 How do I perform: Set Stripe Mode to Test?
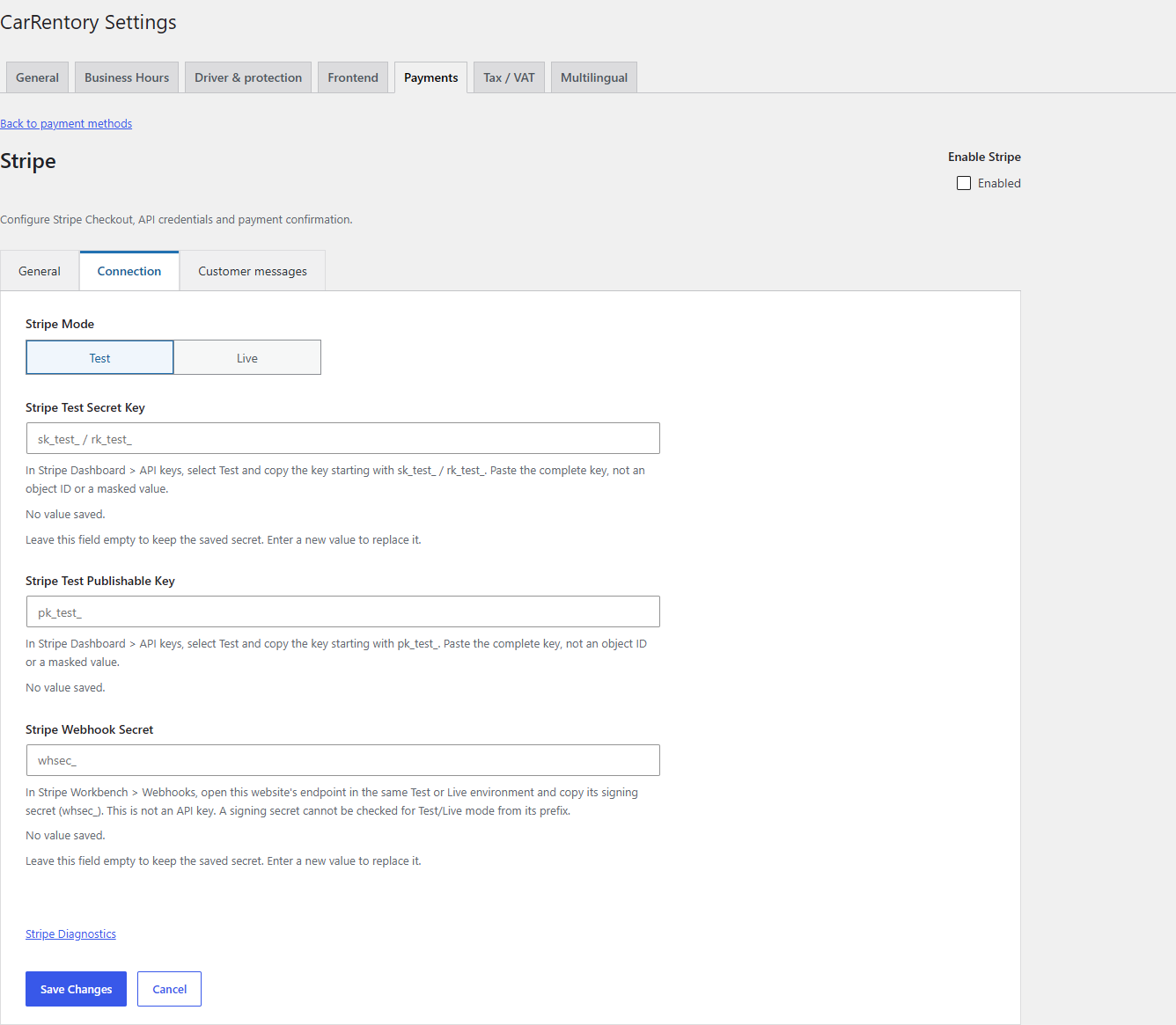coord(99,357)
